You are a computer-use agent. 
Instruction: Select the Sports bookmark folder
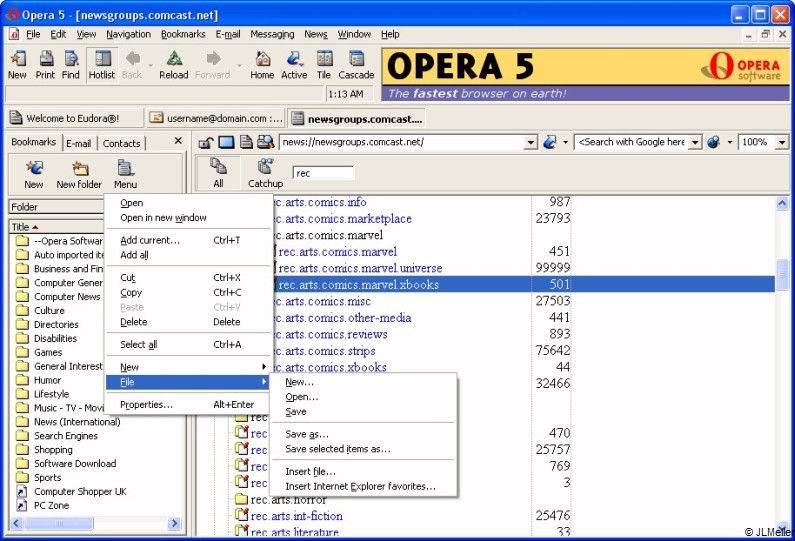point(47,477)
